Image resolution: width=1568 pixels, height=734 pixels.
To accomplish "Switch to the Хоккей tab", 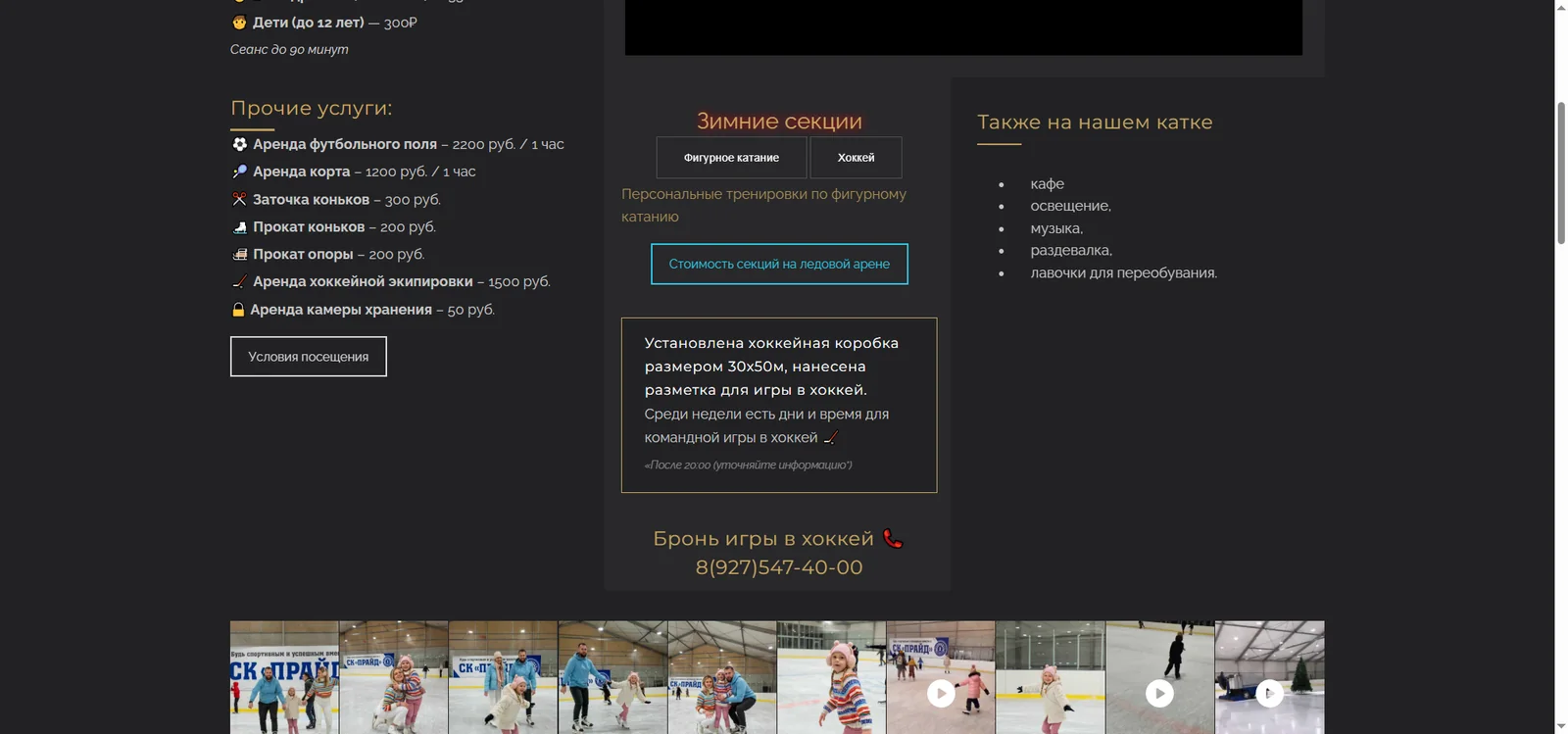I will tap(856, 158).
